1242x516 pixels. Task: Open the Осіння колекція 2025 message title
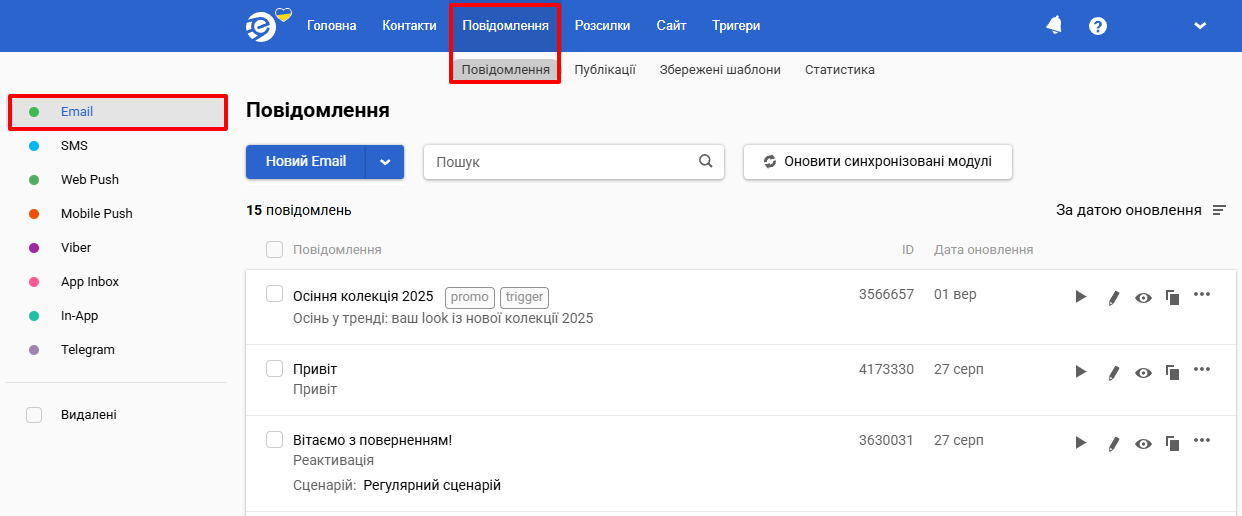click(363, 297)
